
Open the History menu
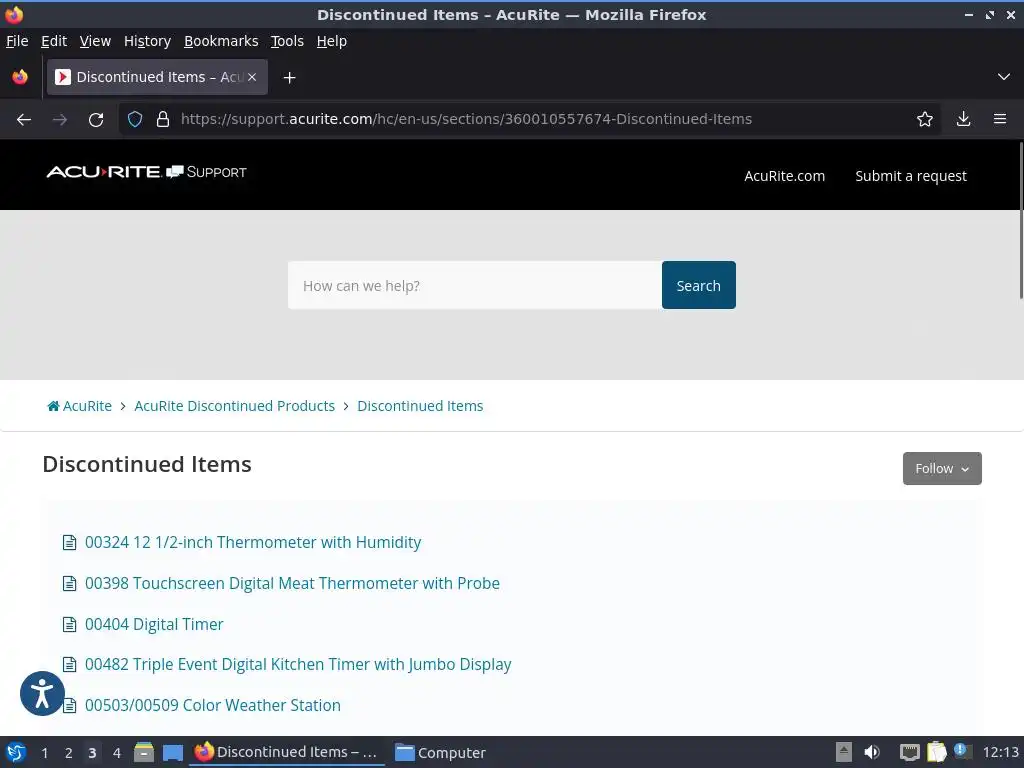click(x=148, y=41)
